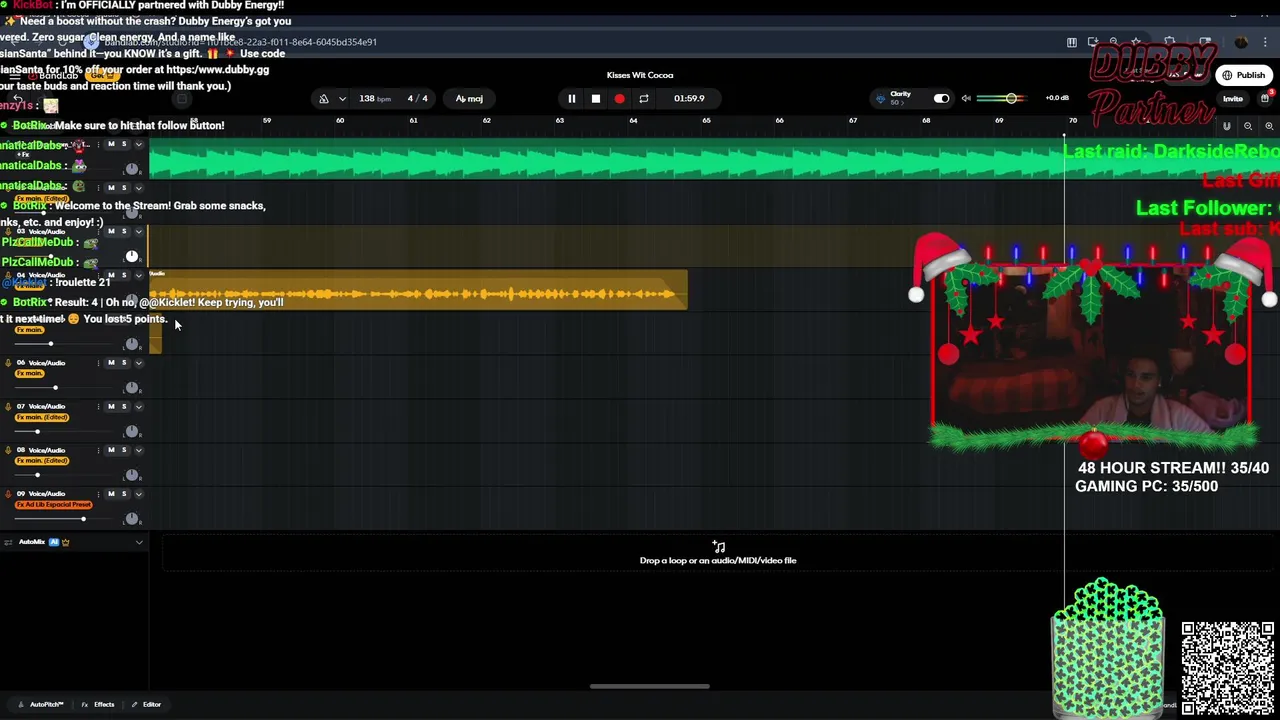Toggle the magnet snap-to-grid icon
This screenshot has width=1280, height=720.
point(1227,126)
